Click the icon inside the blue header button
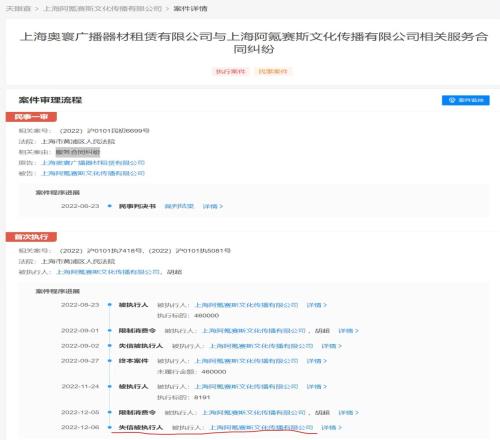 tap(452, 100)
